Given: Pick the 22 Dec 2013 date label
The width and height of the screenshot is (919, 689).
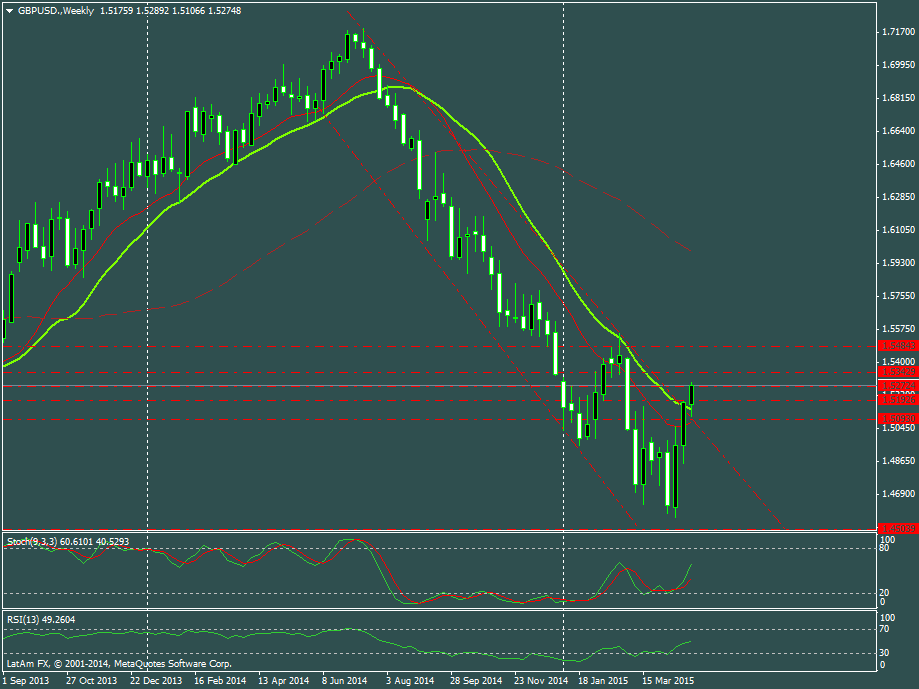Looking at the screenshot, I should (153, 680).
